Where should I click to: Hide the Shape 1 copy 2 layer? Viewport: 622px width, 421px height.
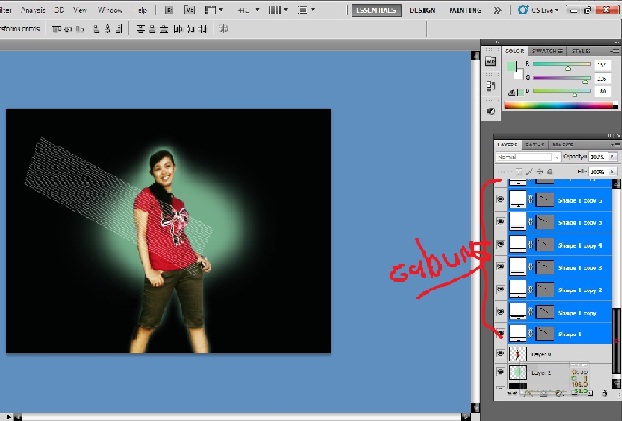click(x=501, y=289)
